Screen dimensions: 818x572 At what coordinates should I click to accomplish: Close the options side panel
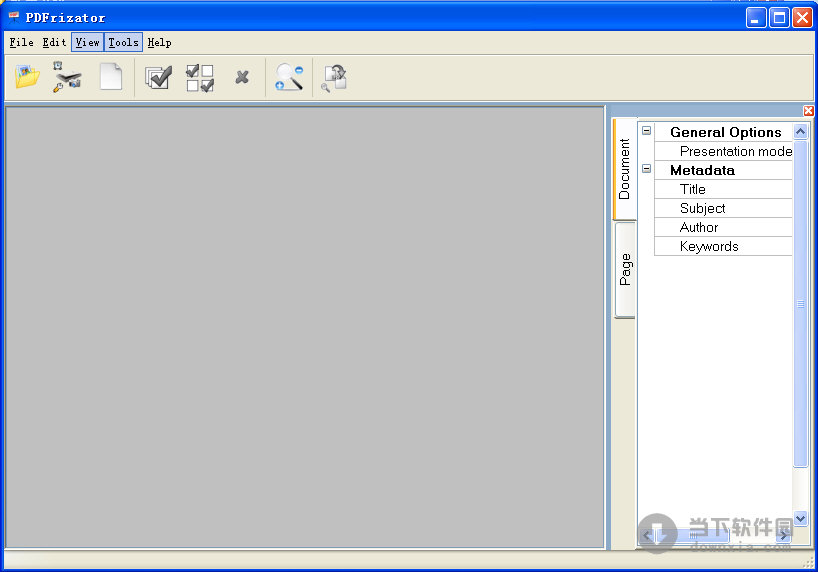808,111
